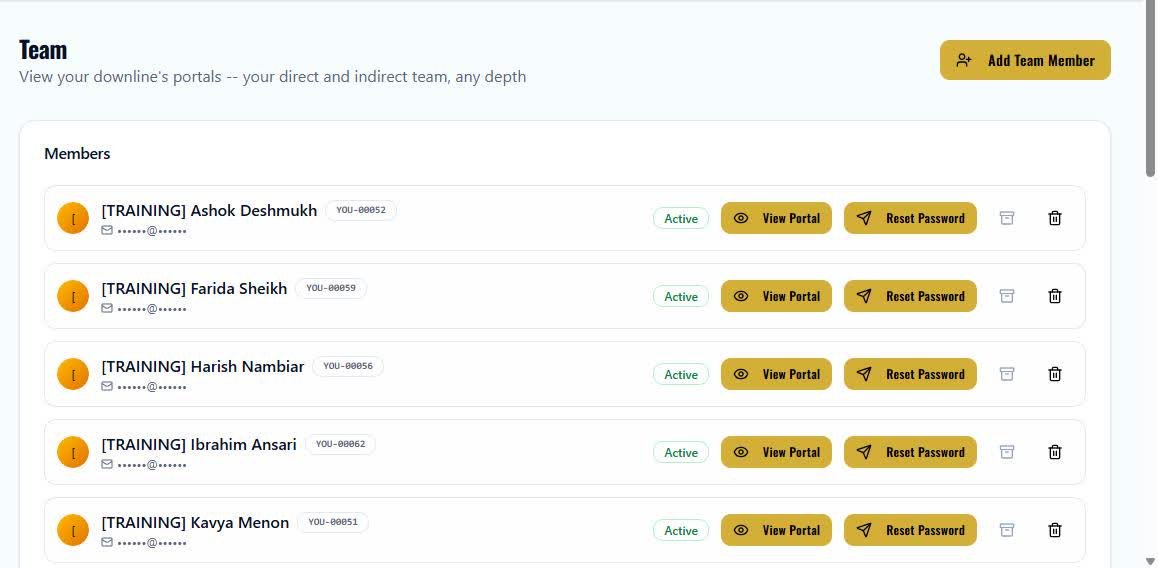Open Ibrahim Ansari's View Portal button

pyautogui.click(x=776, y=452)
